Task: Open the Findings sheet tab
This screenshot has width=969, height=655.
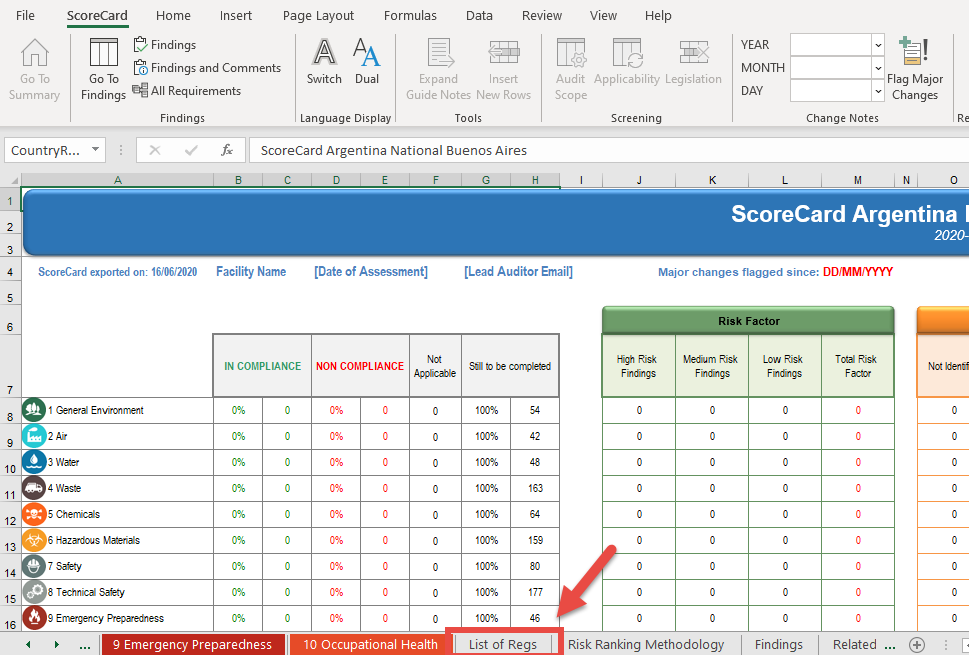Action: tap(779, 644)
